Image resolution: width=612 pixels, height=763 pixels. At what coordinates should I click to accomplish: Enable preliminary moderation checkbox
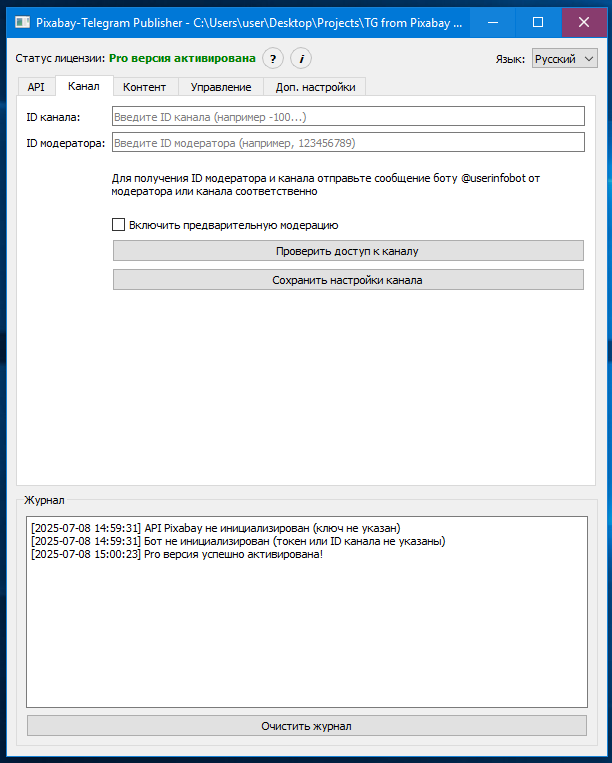[118, 225]
